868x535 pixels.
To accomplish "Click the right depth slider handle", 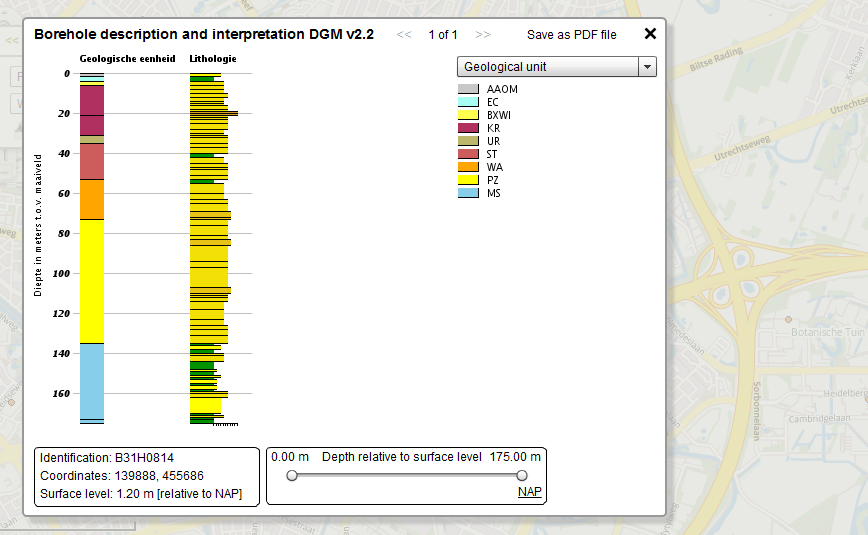I will pyautogui.click(x=521, y=476).
